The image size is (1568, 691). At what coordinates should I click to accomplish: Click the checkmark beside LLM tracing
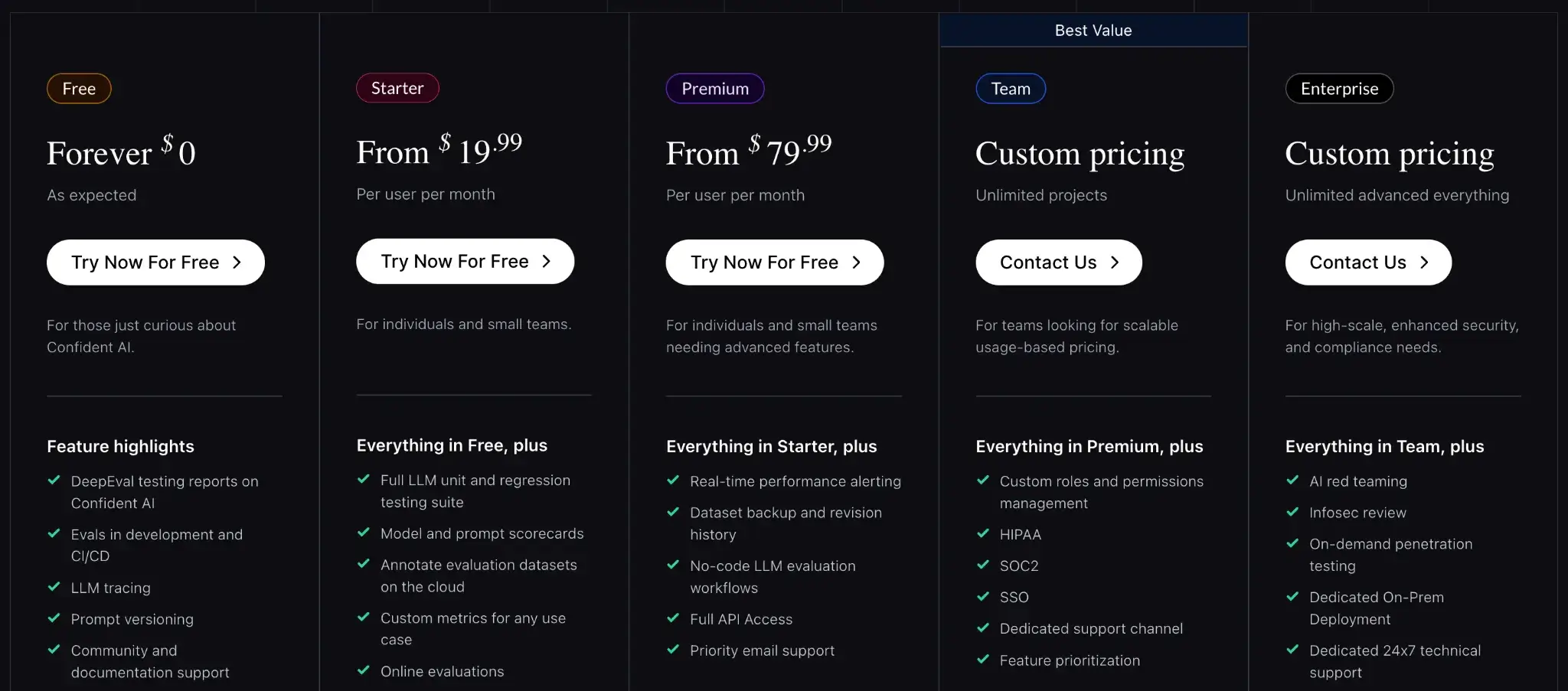[x=54, y=587]
